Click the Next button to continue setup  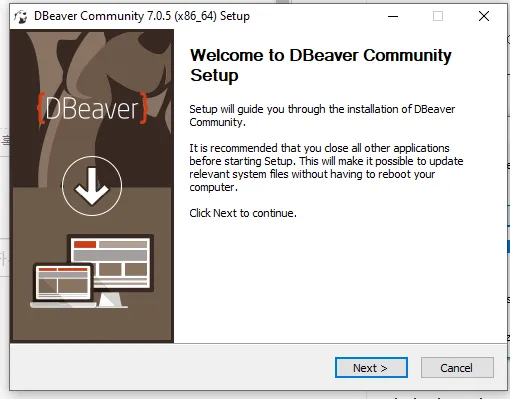(371, 368)
